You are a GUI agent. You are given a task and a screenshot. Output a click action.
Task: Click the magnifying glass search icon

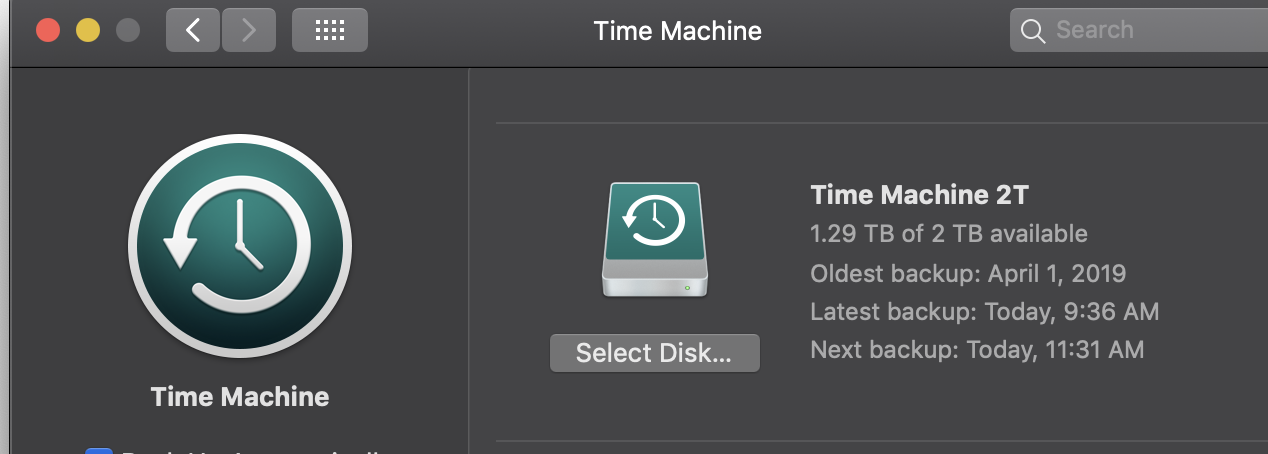pyautogui.click(x=1033, y=30)
